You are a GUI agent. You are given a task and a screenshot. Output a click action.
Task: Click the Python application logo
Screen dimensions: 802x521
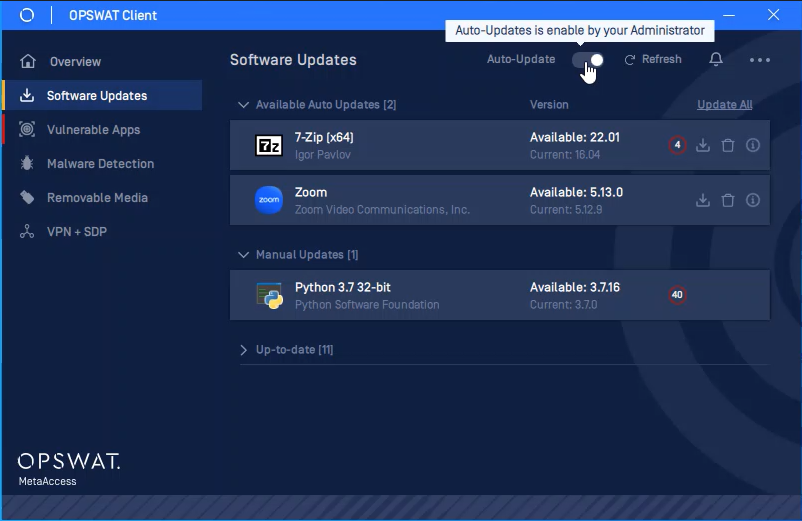pyautogui.click(x=270, y=296)
